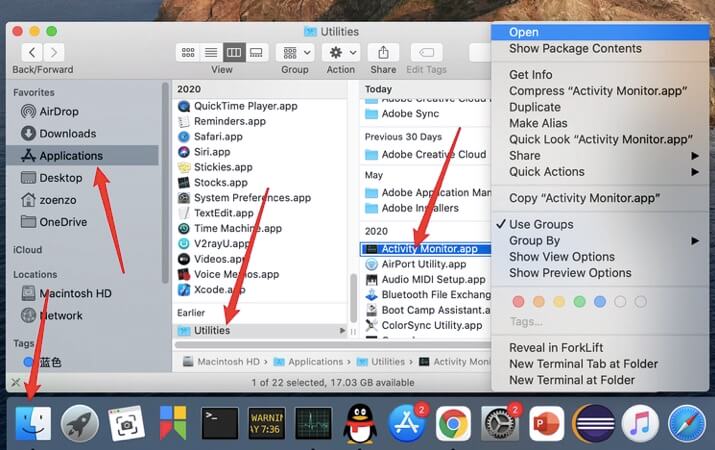Switch to gallery view
The width and height of the screenshot is (715, 450).
pyautogui.click(x=256, y=53)
